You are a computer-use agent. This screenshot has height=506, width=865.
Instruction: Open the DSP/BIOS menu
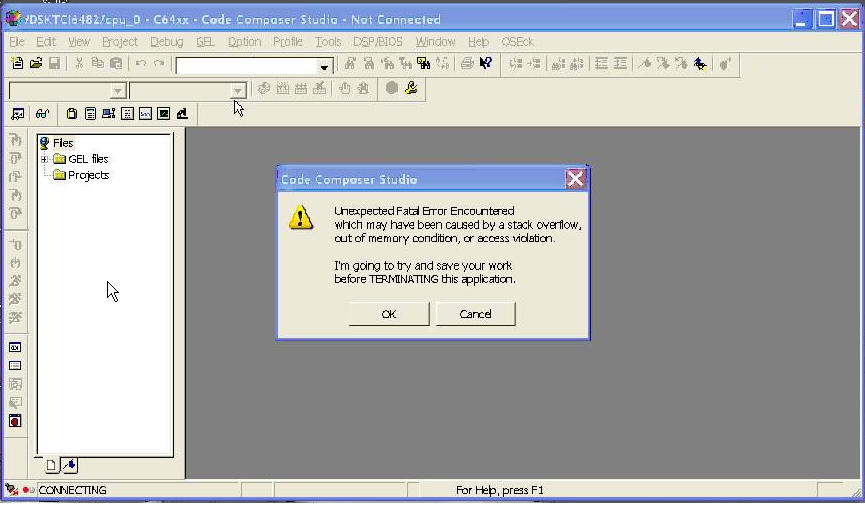[378, 42]
